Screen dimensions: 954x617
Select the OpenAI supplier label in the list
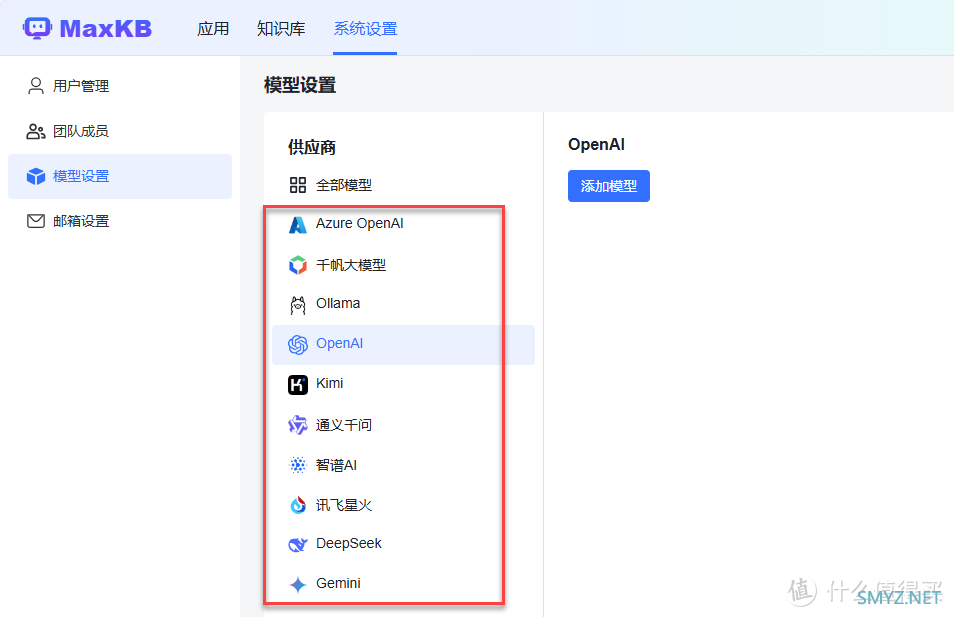coord(339,343)
